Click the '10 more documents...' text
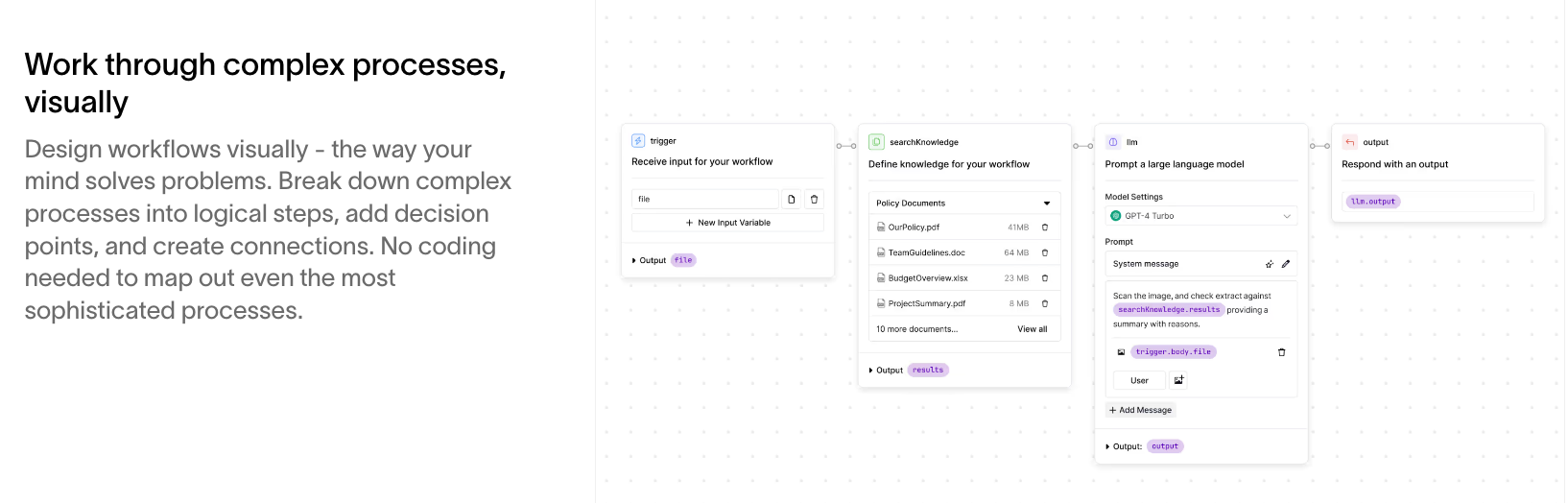This screenshot has height=503, width=1568. pyautogui.click(x=916, y=329)
